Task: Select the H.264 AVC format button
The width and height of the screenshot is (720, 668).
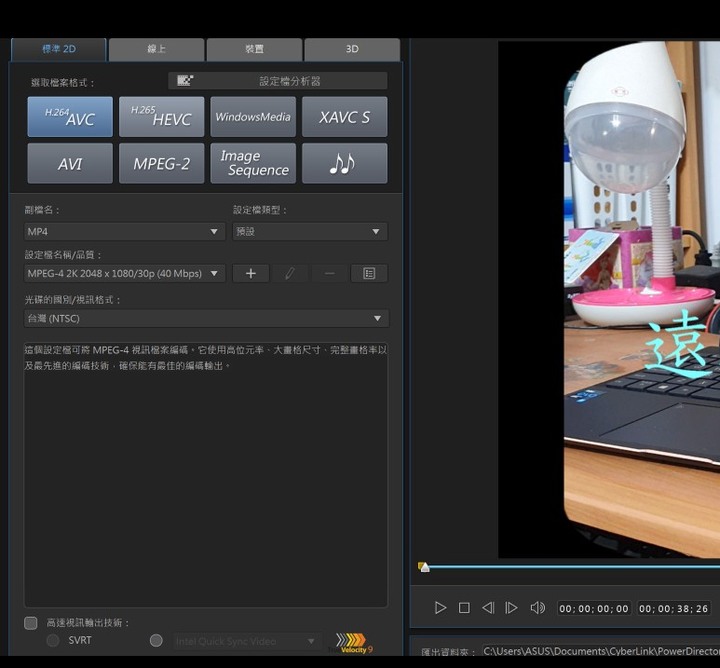Action: coord(70,117)
